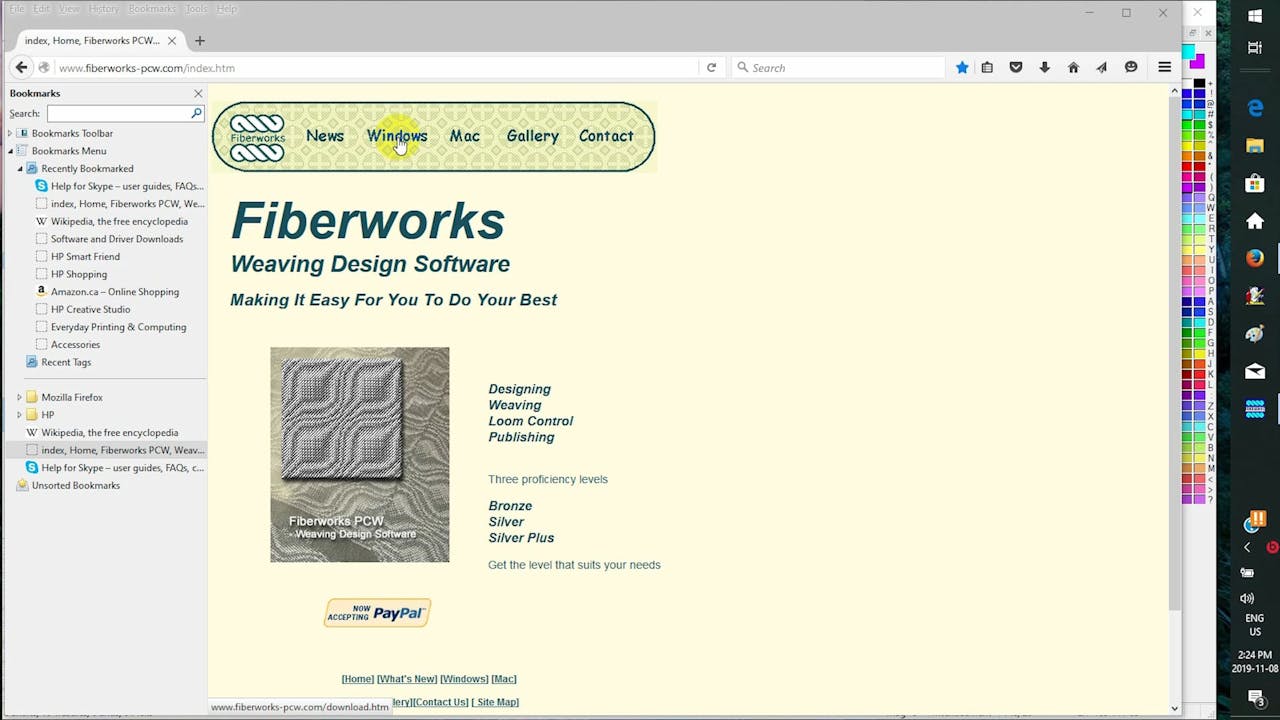1280x720 pixels.
Task: Submit feedback using the smiley face icon
Action: click(x=1130, y=67)
